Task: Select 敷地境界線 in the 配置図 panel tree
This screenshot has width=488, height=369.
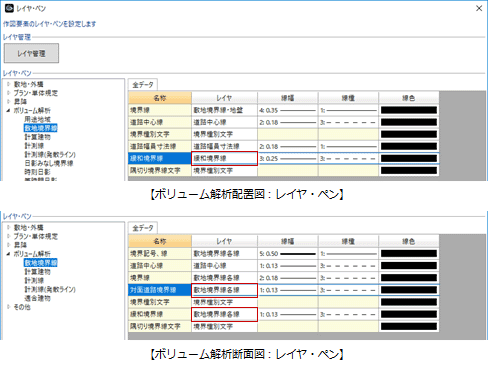Action: (x=41, y=128)
